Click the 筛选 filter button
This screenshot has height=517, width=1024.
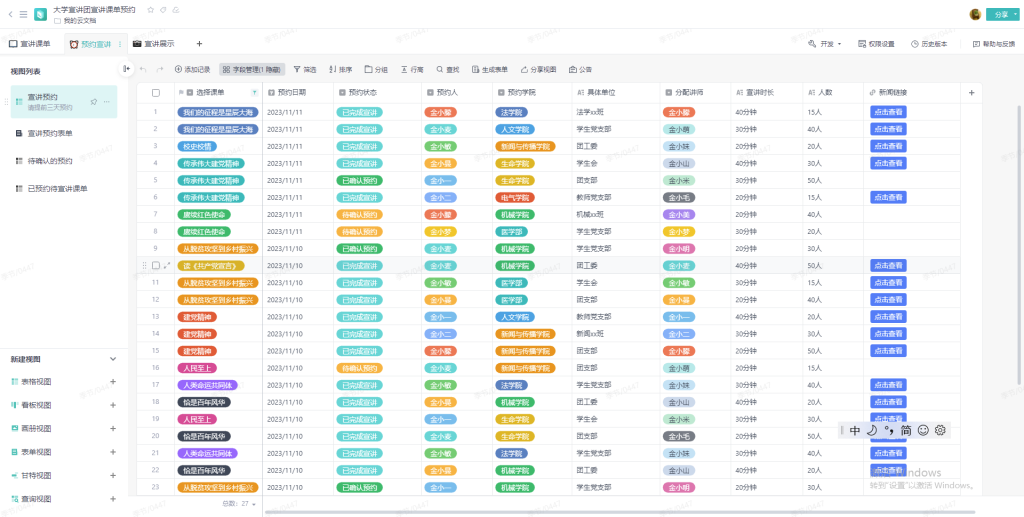pos(305,69)
